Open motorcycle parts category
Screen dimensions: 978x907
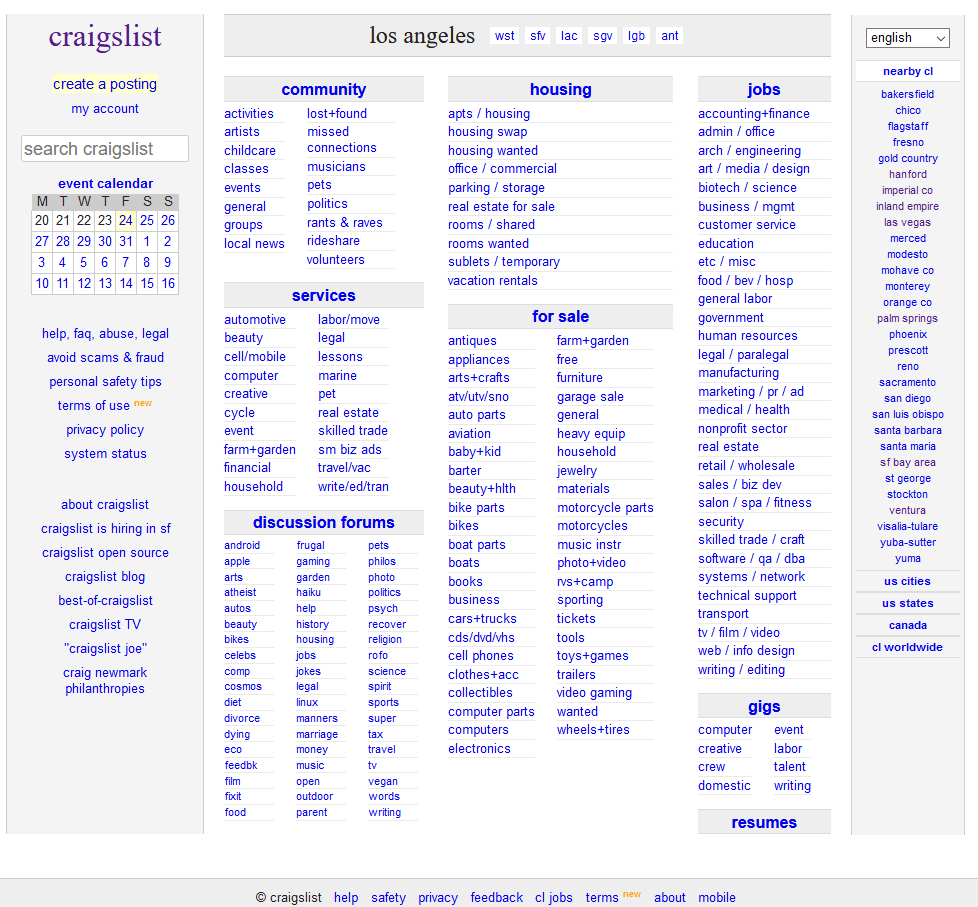pyautogui.click(x=605, y=508)
